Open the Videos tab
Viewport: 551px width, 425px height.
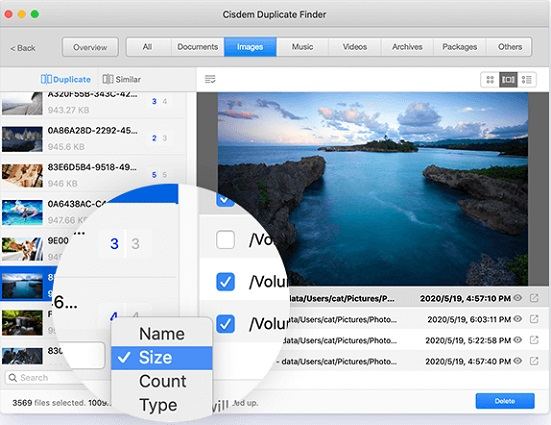tap(355, 47)
